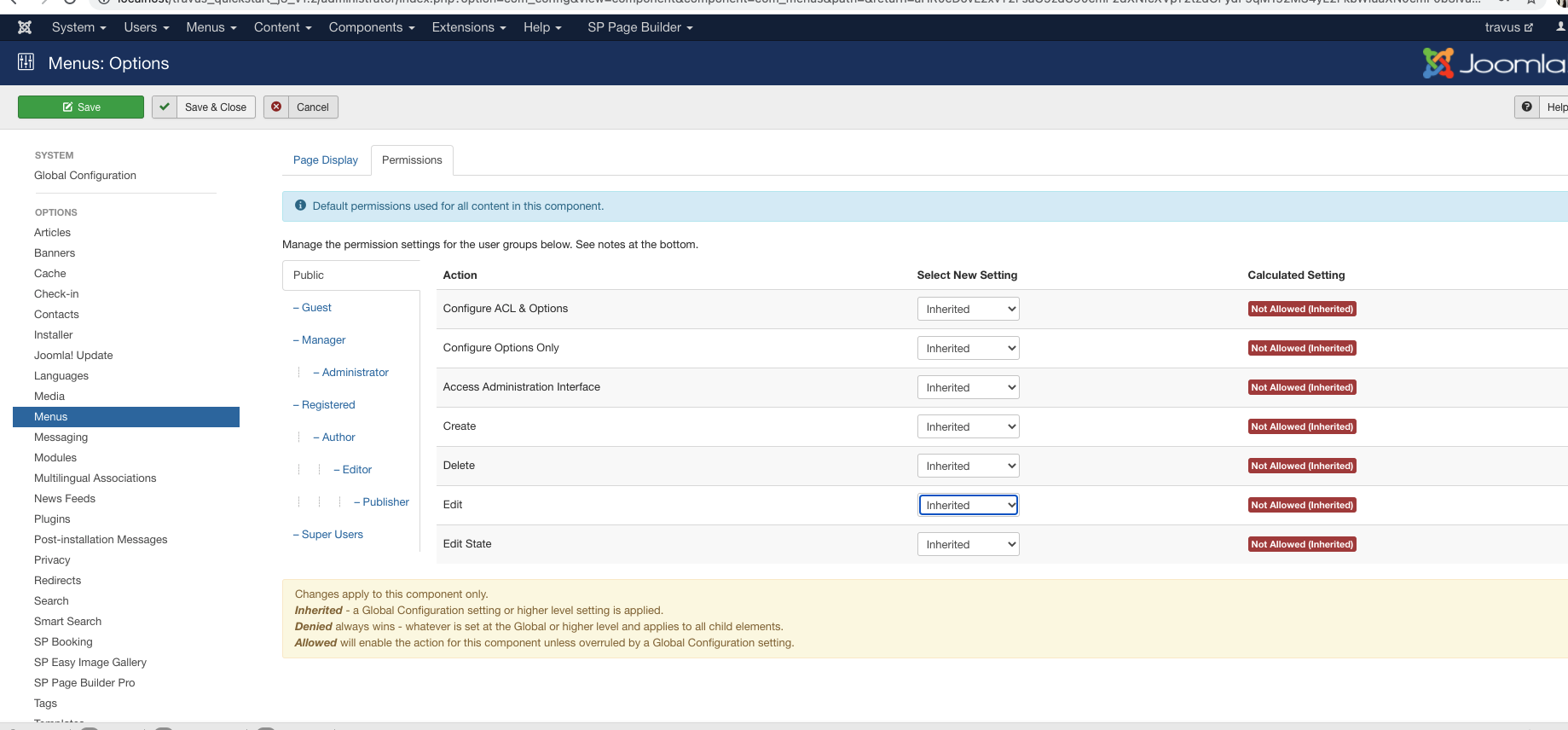Open the Extensions menu in the top bar
Viewport: 1568px width, 730px height.
[x=468, y=27]
